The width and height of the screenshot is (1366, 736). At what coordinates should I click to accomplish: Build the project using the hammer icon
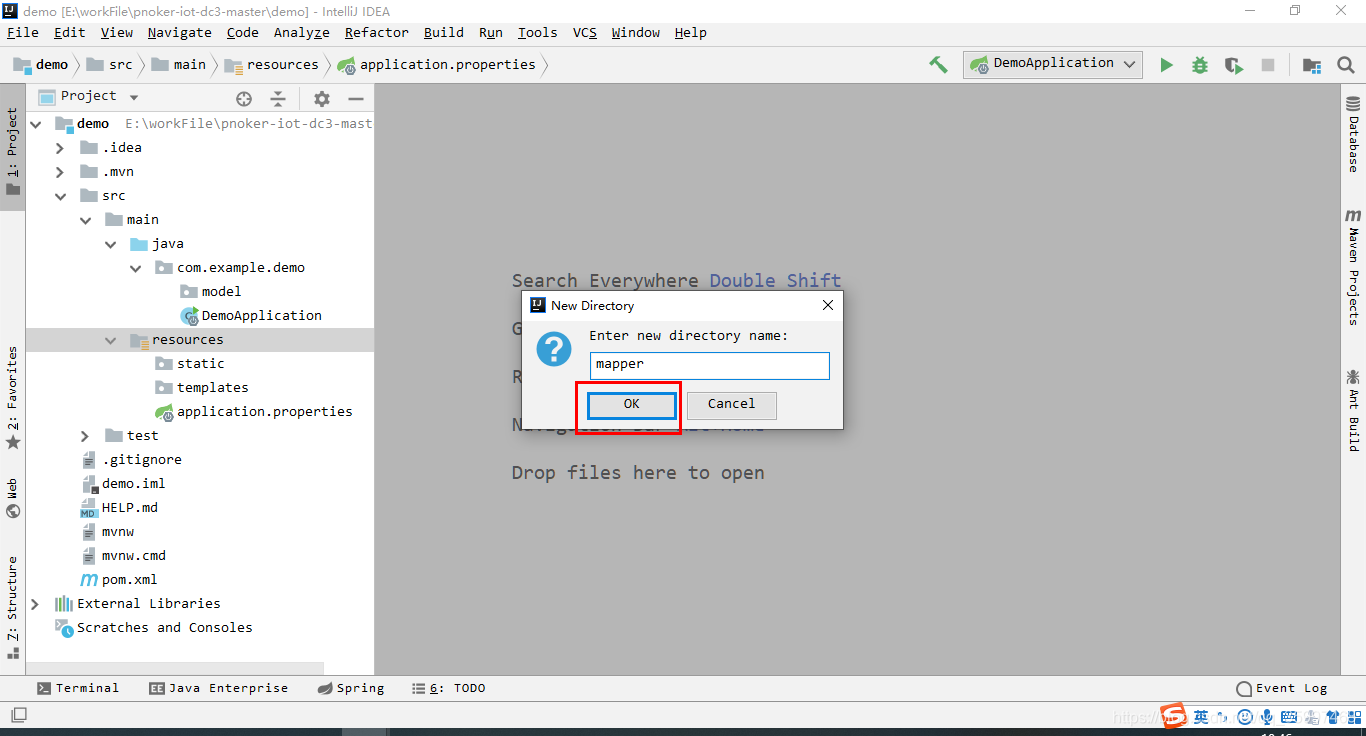pos(938,63)
